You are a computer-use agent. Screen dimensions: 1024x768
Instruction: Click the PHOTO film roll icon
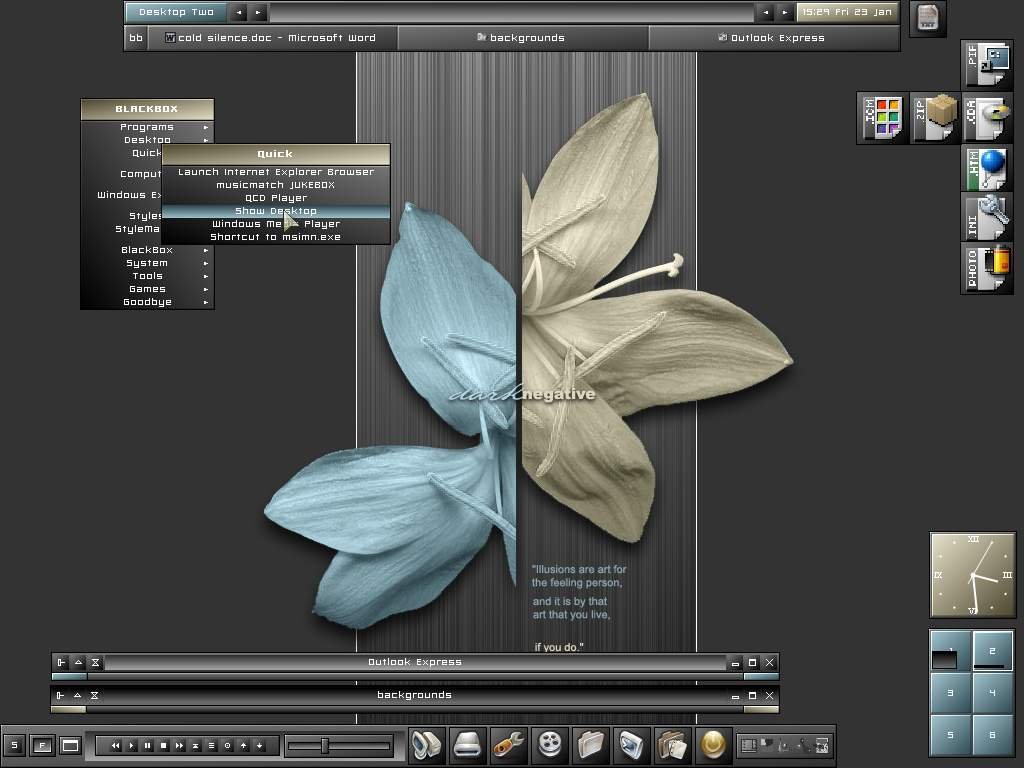click(988, 268)
